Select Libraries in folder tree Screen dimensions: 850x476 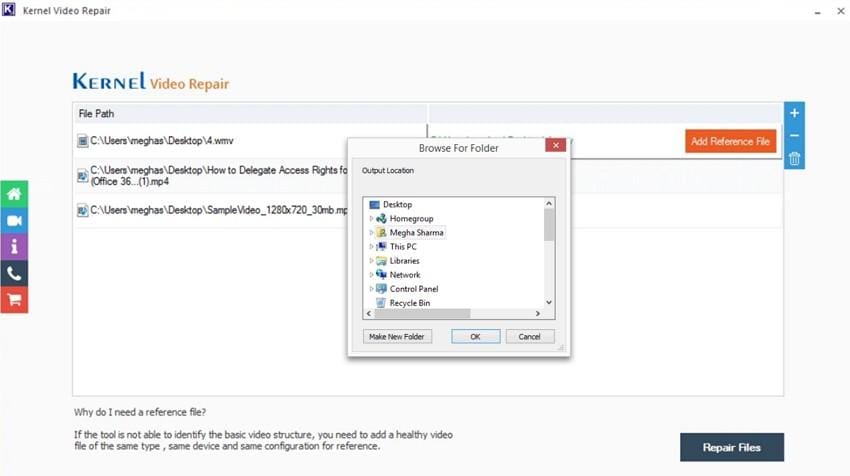(x=404, y=261)
